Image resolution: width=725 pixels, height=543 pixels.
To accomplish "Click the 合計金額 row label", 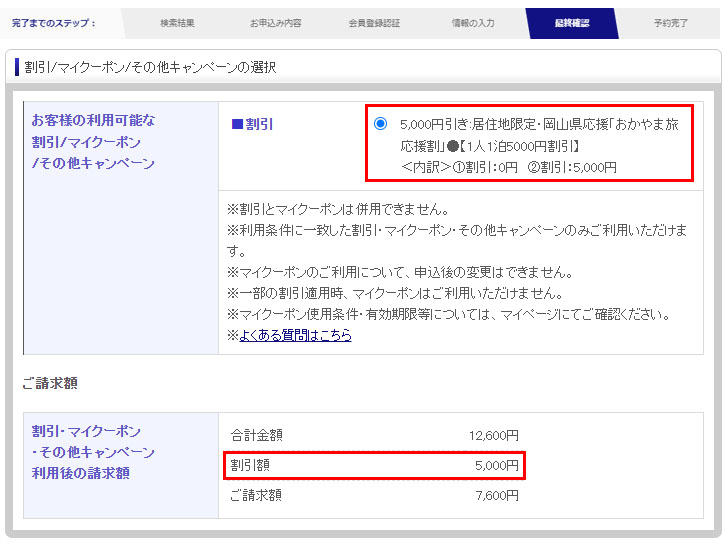I will coord(257,435).
